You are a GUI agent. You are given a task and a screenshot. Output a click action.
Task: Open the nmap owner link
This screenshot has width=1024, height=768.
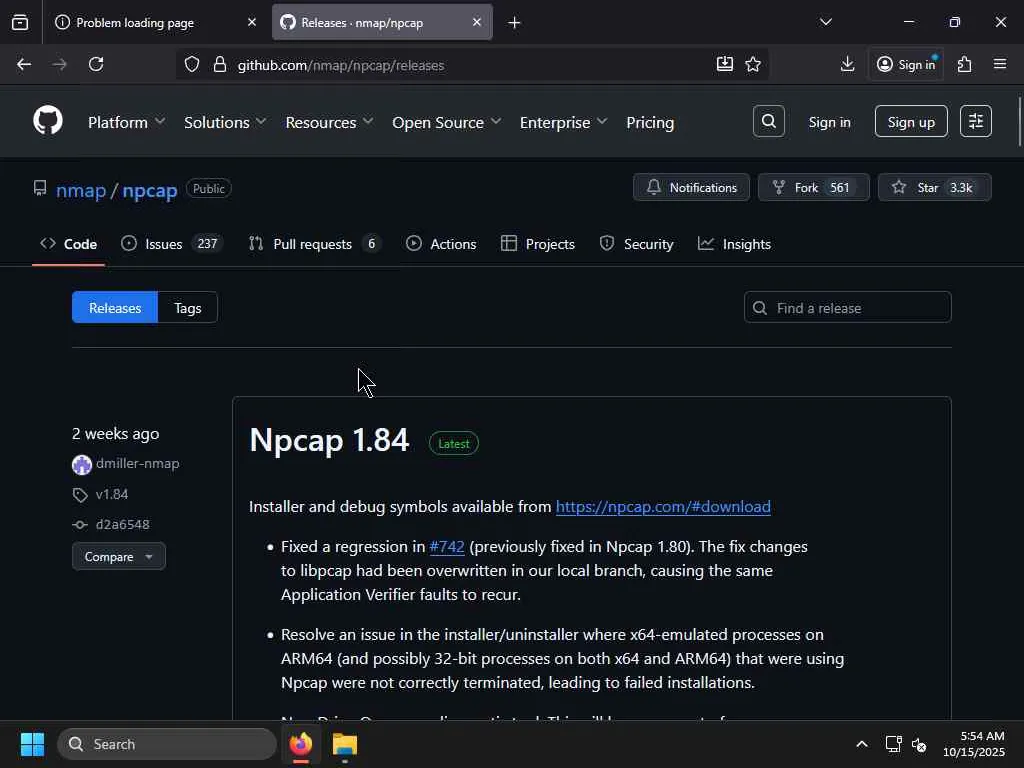tap(81, 190)
